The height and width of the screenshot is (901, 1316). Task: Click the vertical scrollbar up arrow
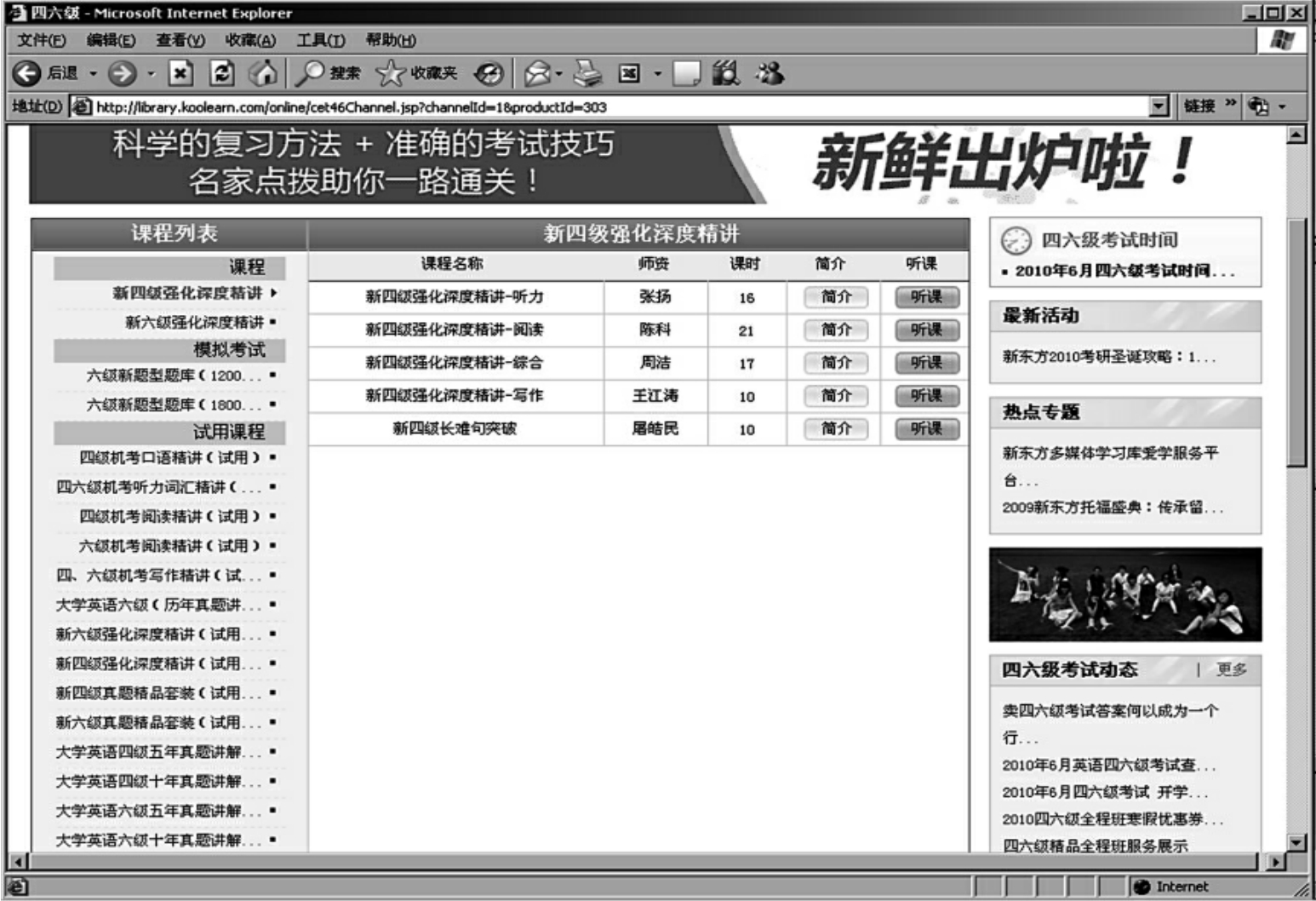coord(1296,135)
